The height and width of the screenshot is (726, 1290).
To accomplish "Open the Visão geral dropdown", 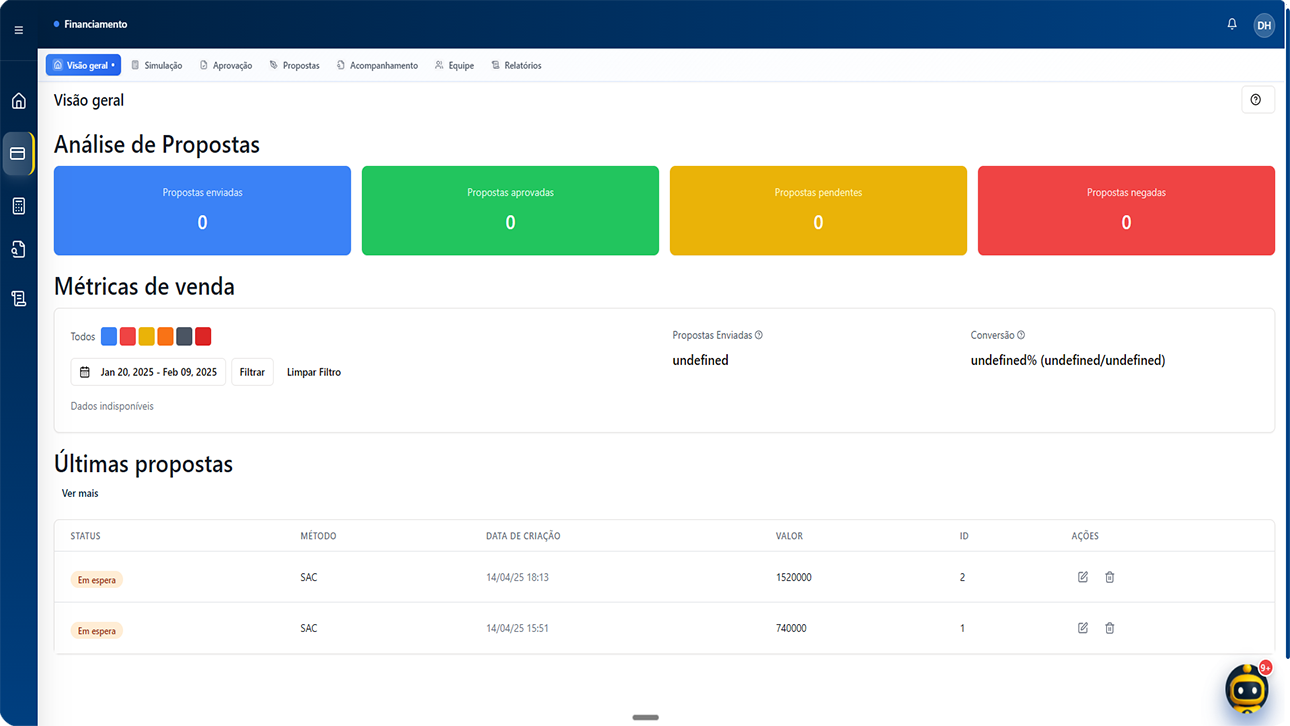I will point(82,64).
